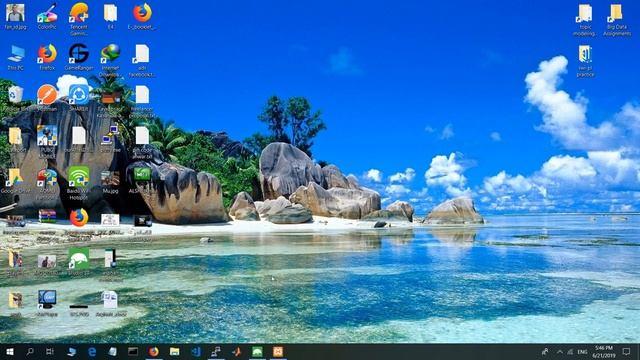Select the green WiFi monitor icon
This screenshot has width=640, height=360.
point(142,180)
